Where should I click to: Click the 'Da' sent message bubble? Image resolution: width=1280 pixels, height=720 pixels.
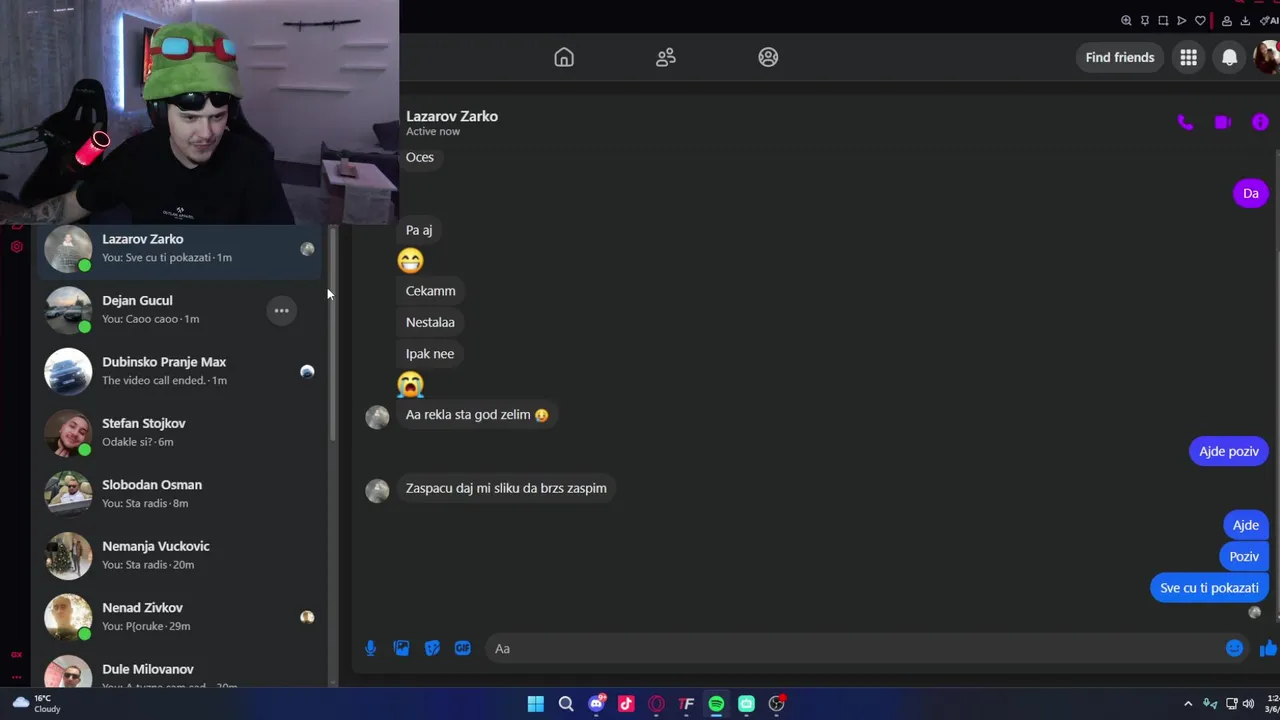[x=1250, y=193]
